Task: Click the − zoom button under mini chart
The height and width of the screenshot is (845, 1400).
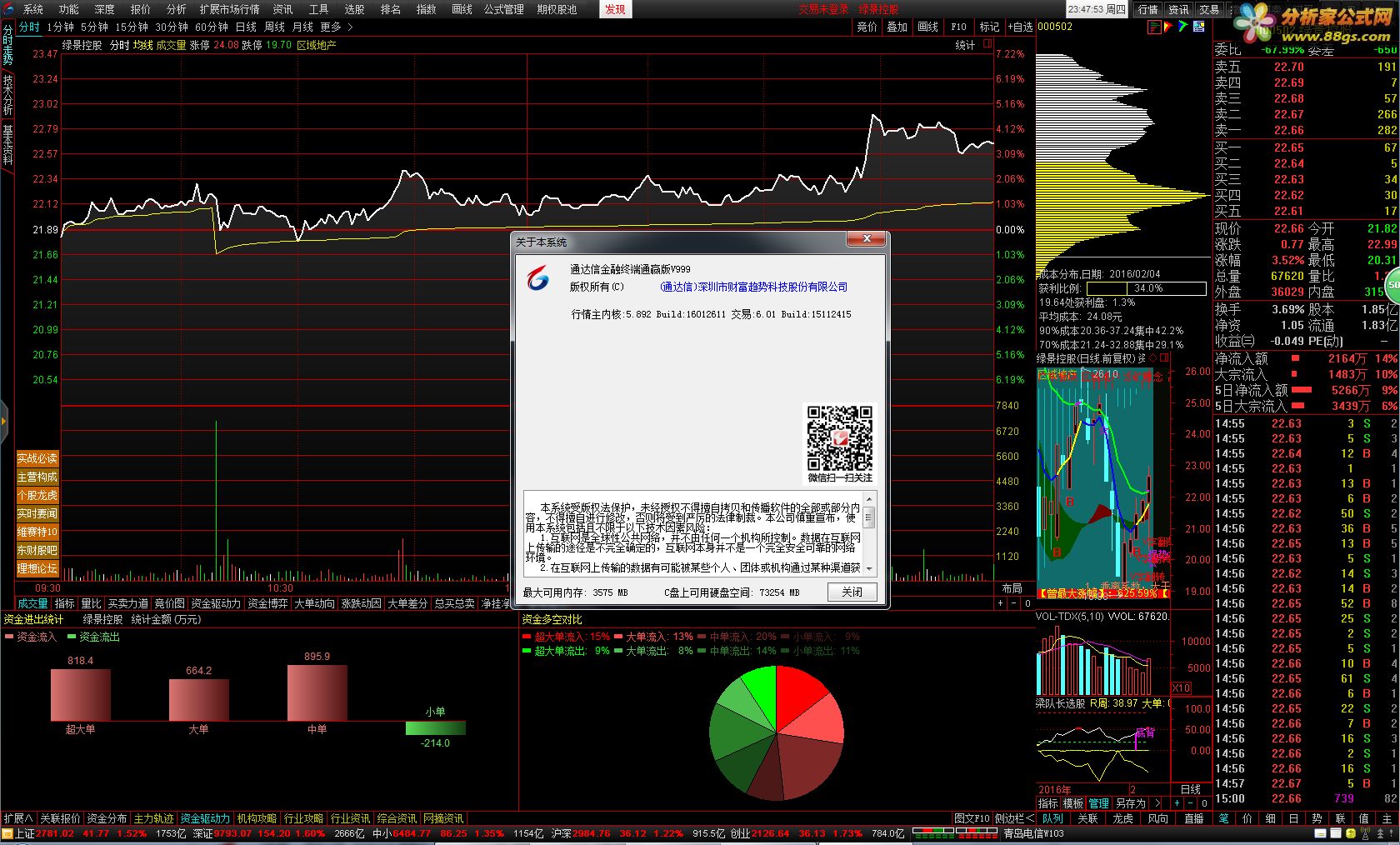Action: [x=1191, y=803]
